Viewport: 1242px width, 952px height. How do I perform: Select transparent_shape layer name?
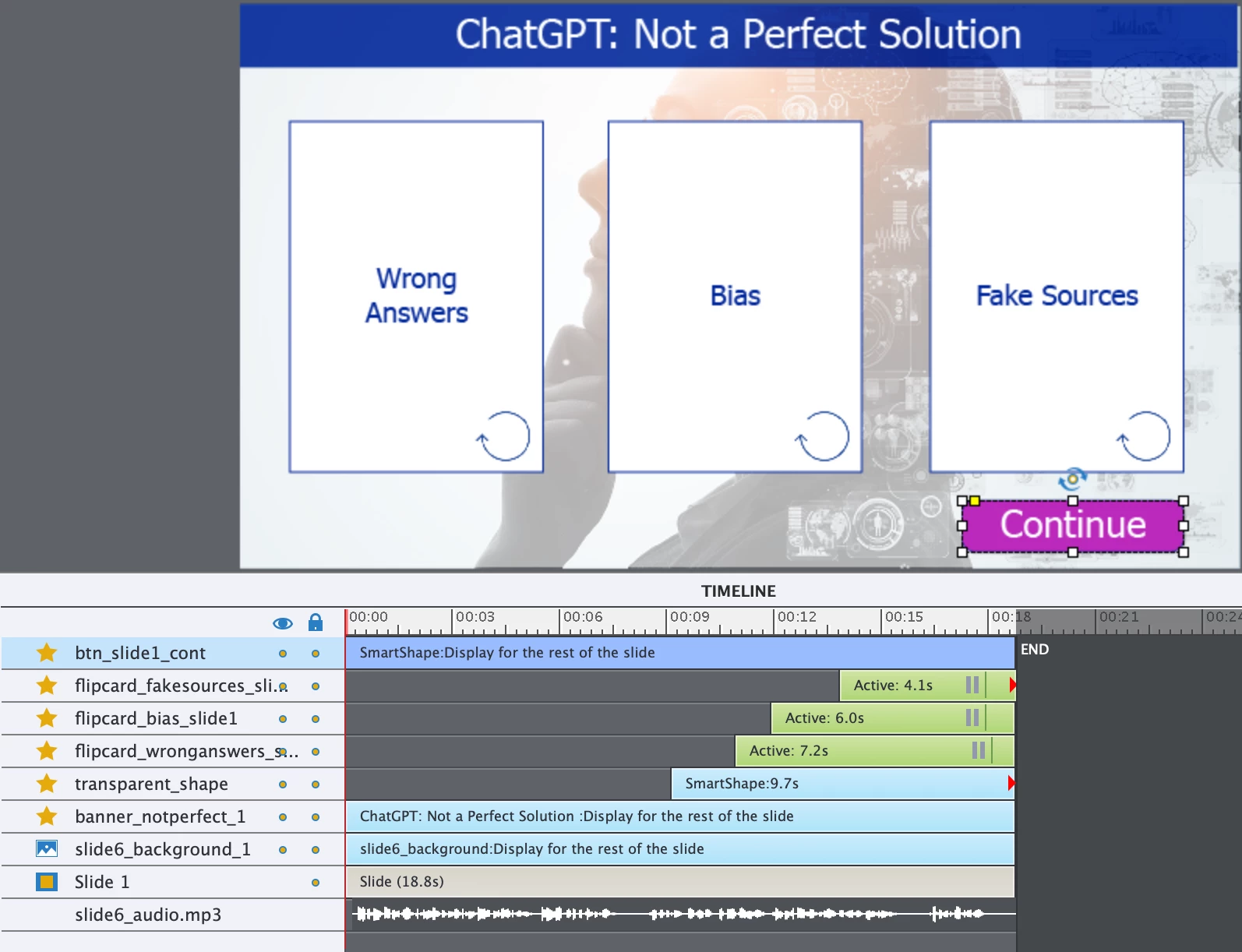151,784
